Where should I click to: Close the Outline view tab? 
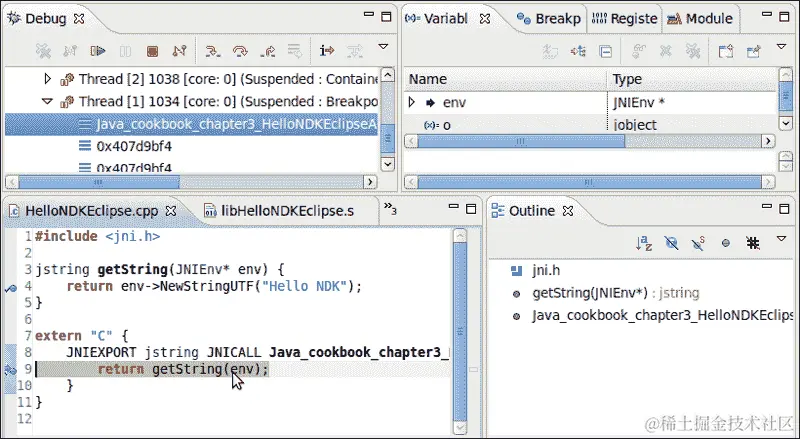point(568,211)
